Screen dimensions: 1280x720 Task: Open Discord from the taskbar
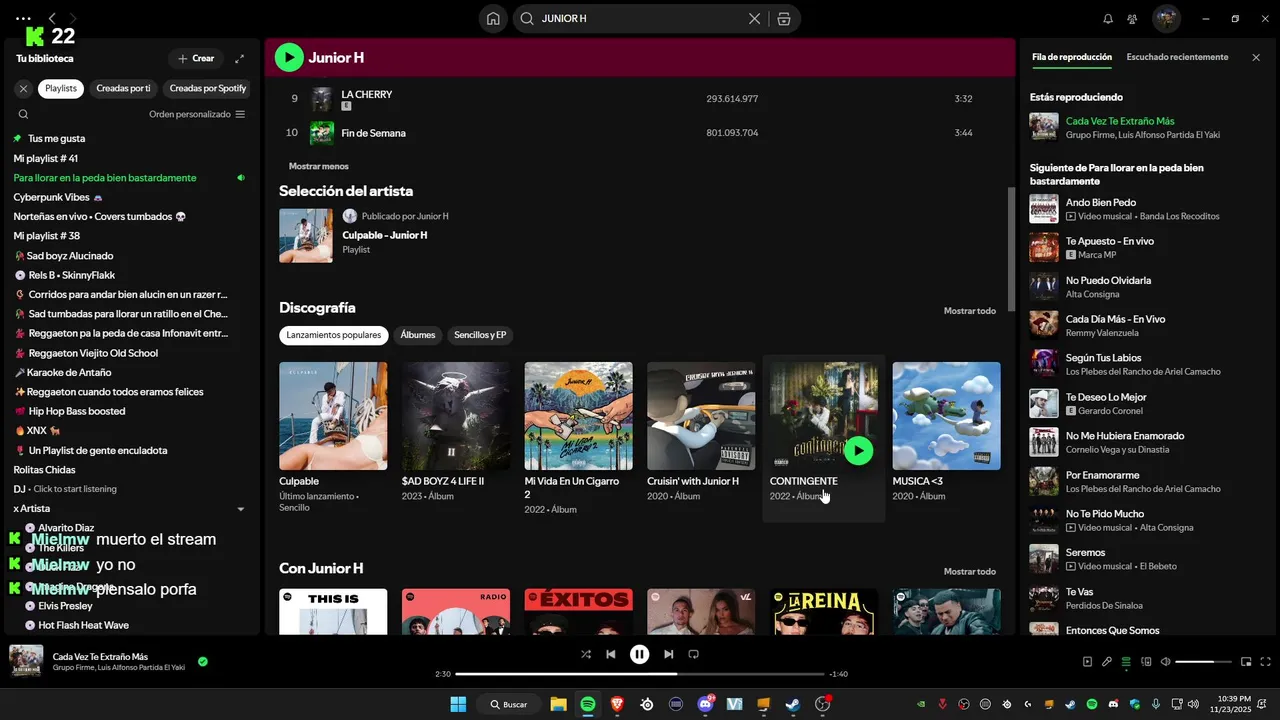click(x=705, y=704)
